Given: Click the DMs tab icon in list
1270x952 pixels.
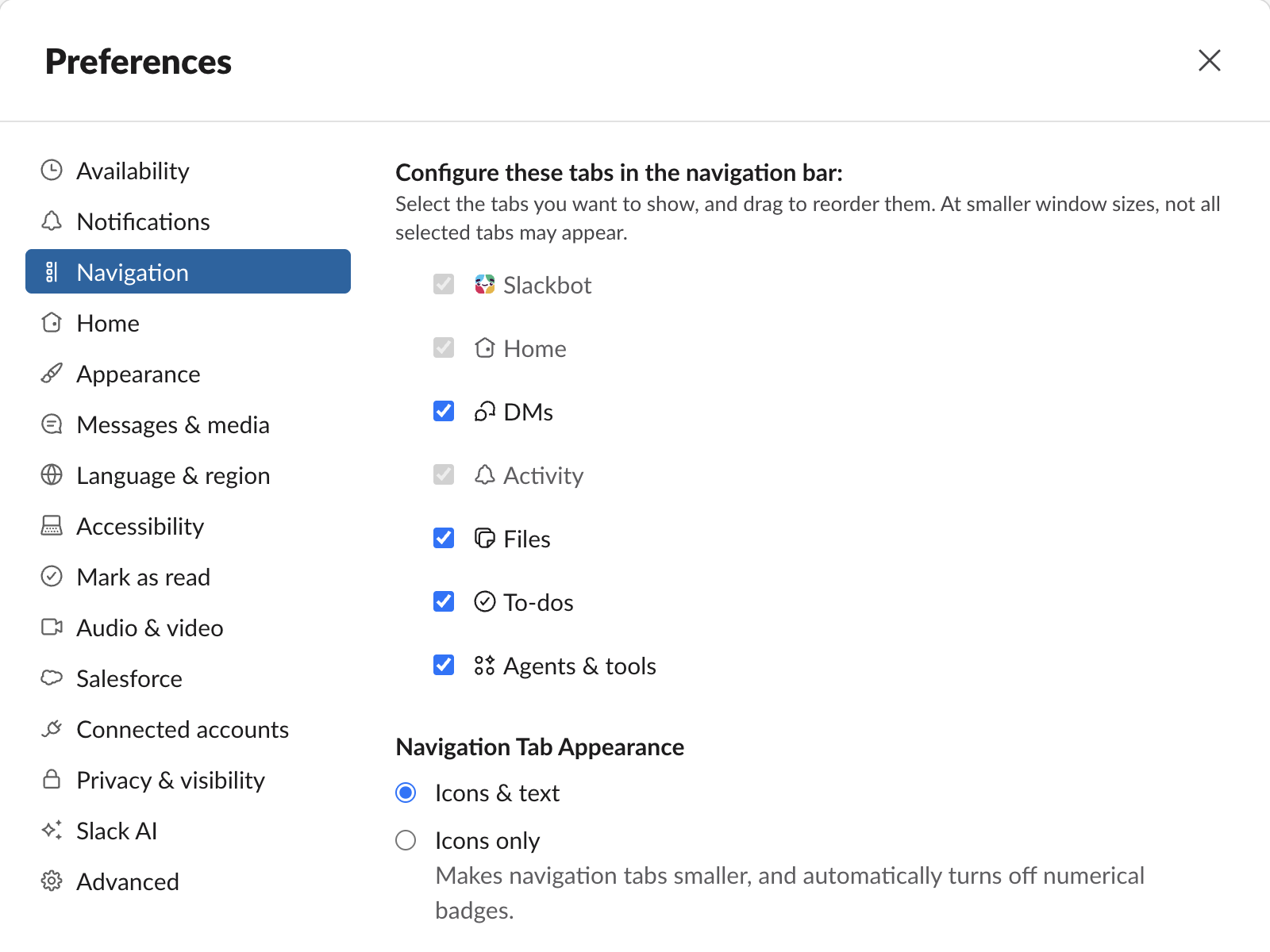Looking at the screenshot, I should click(x=485, y=412).
